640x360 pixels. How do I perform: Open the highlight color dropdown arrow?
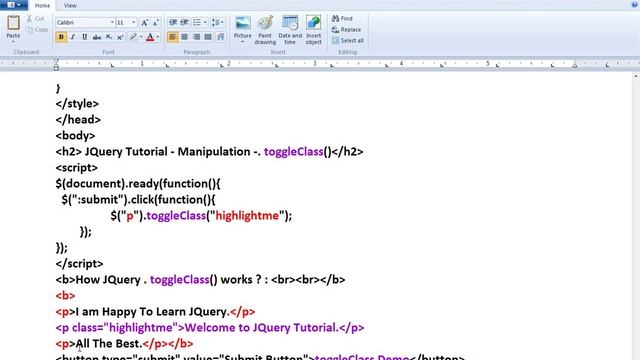point(141,37)
